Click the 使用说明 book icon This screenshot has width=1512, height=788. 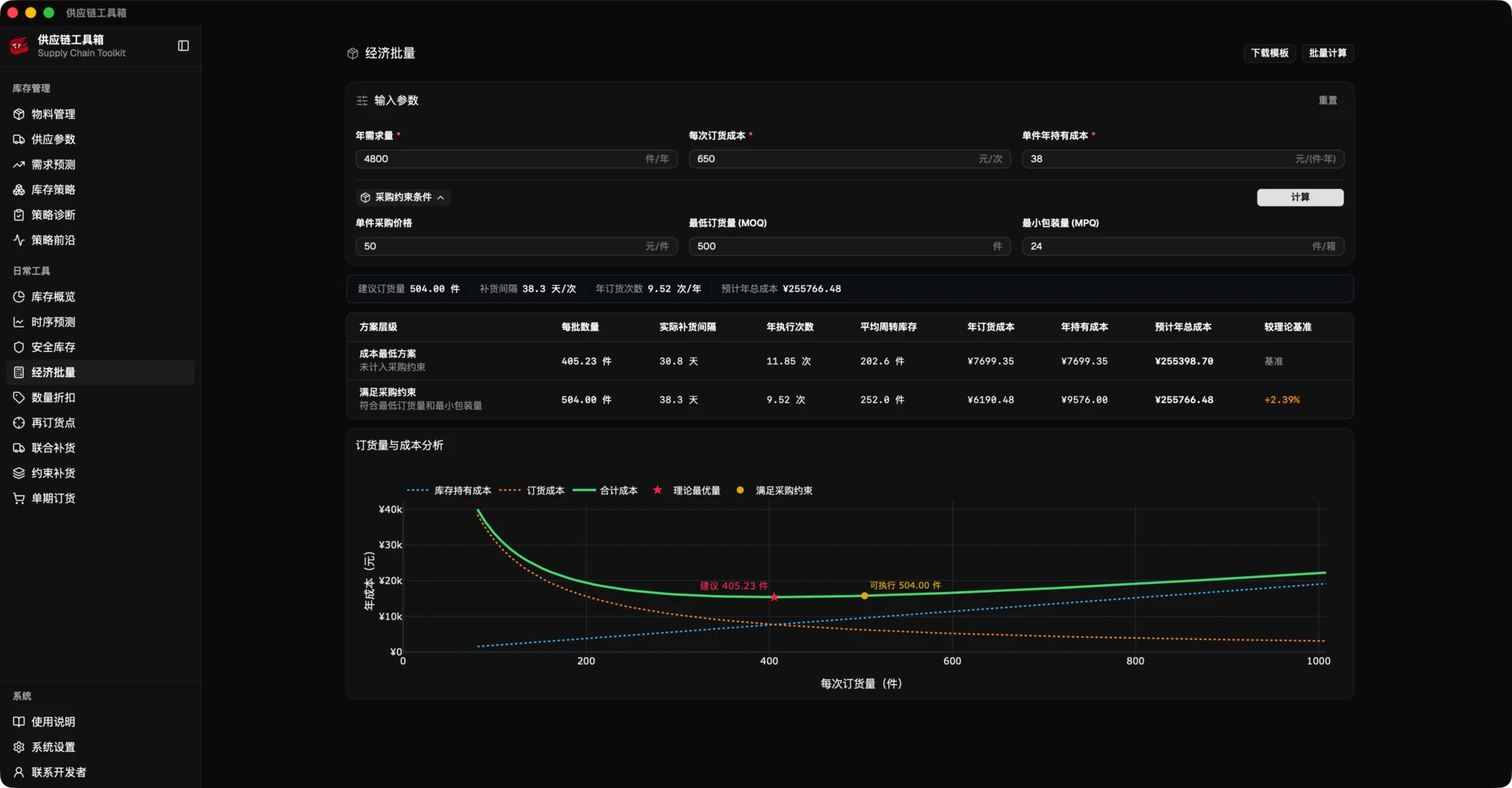(19, 722)
